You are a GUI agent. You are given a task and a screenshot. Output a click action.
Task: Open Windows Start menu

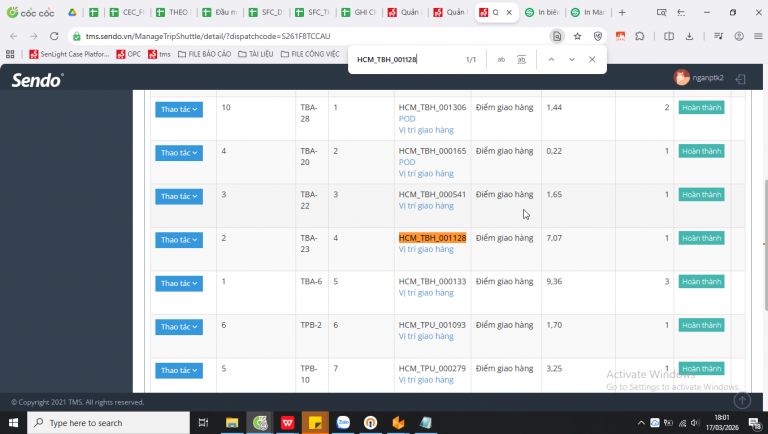click(13, 422)
